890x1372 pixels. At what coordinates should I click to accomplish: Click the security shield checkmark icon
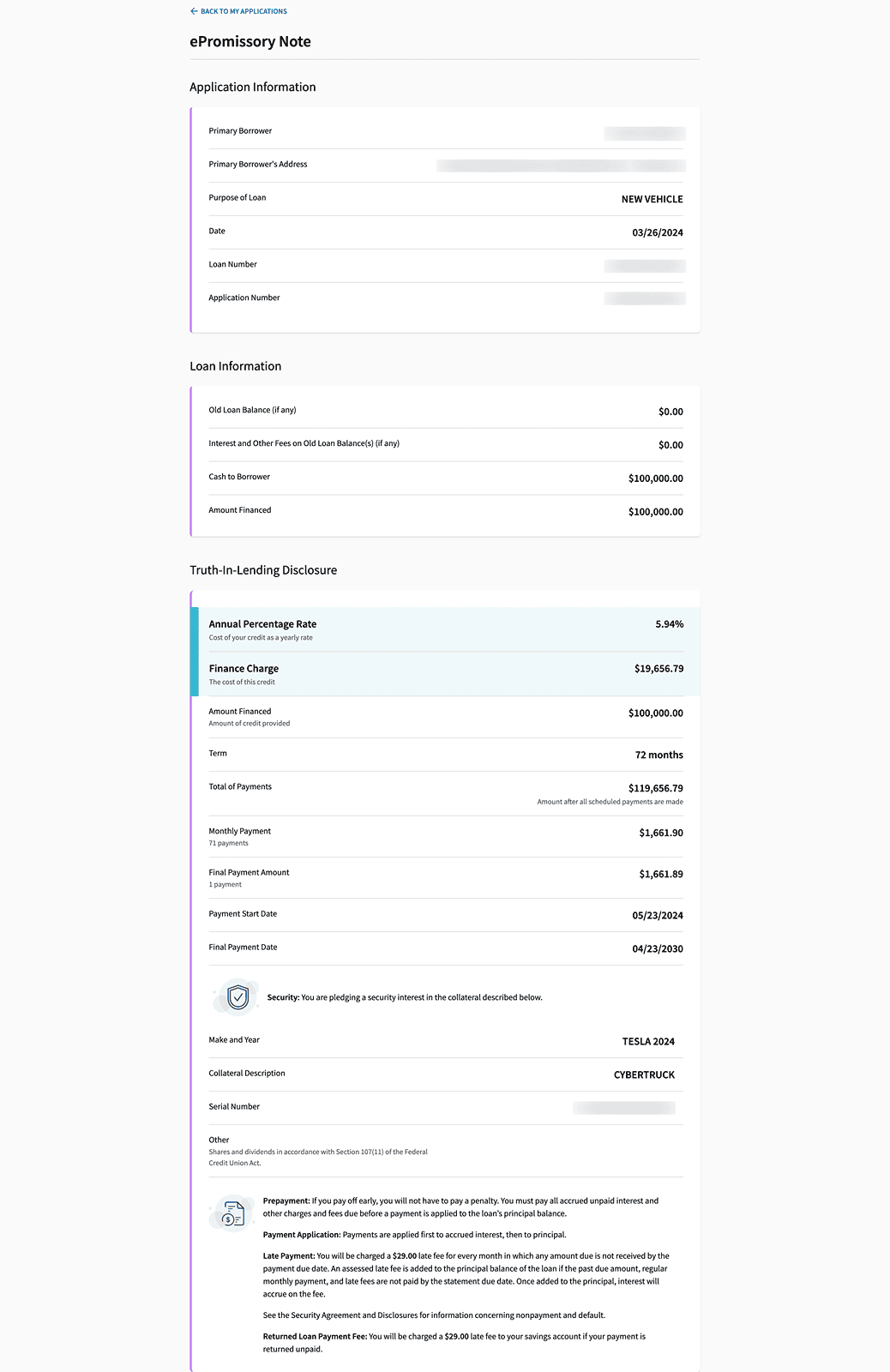pyautogui.click(x=238, y=997)
